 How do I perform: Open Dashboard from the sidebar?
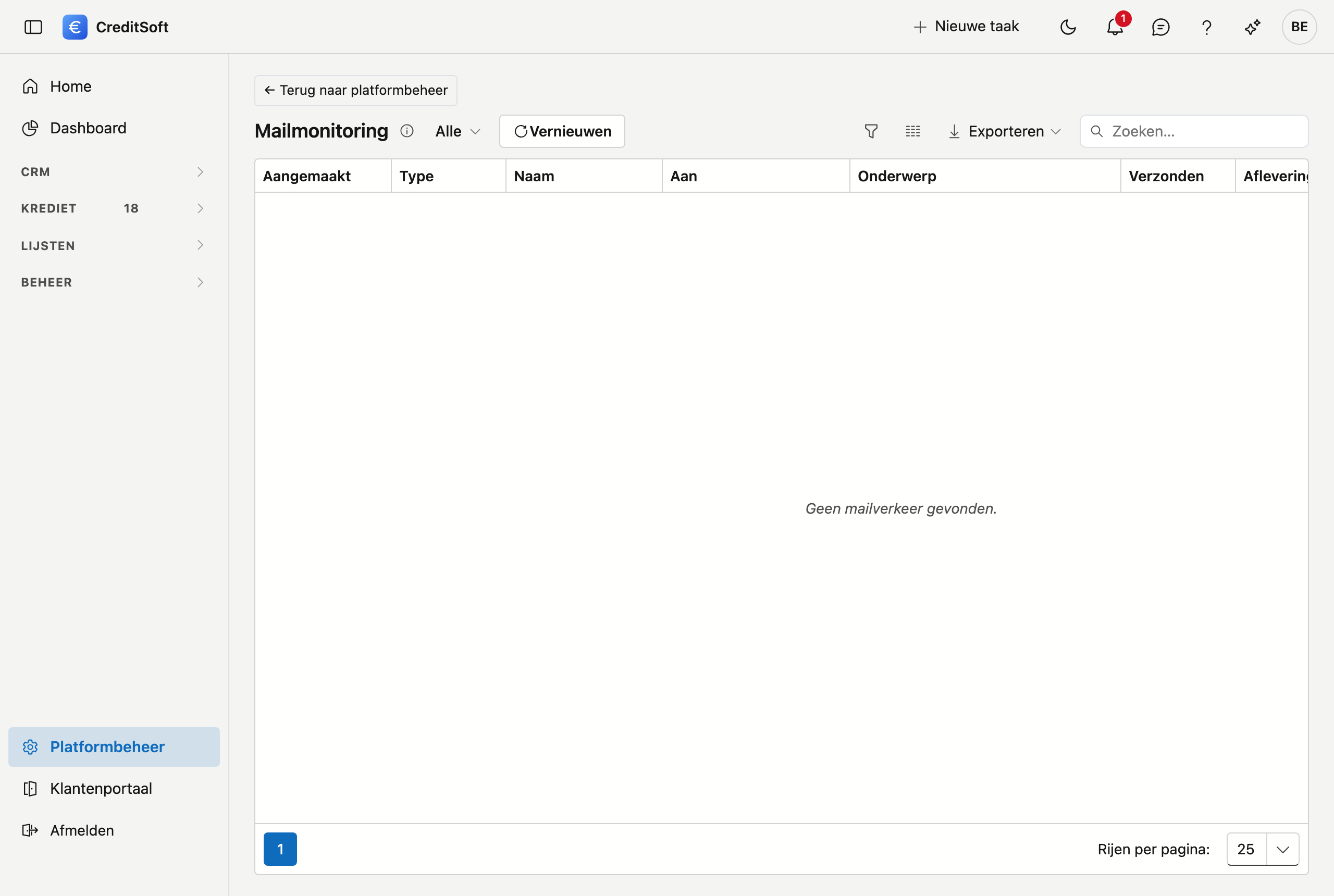point(114,128)
